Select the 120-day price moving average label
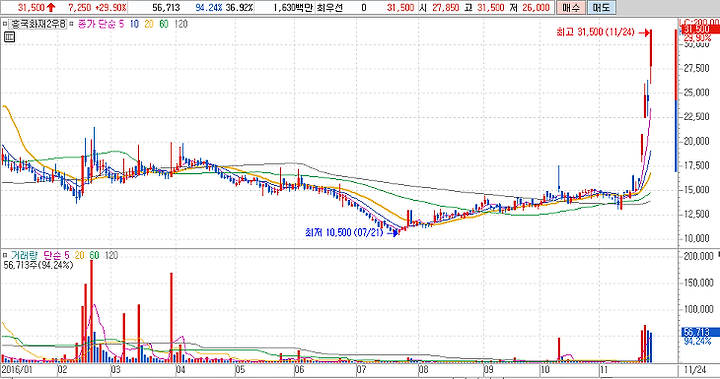The height and width of the screenshot is (379, 720). (x=181, y=24)
